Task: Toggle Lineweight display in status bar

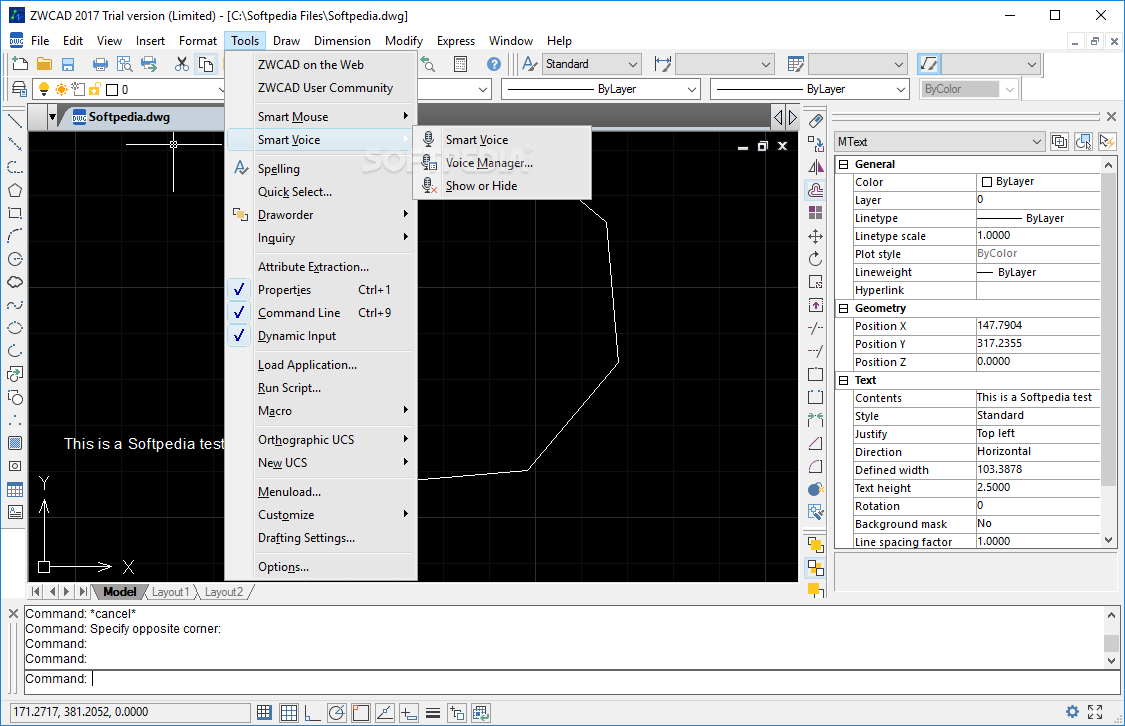Action: 433,712
